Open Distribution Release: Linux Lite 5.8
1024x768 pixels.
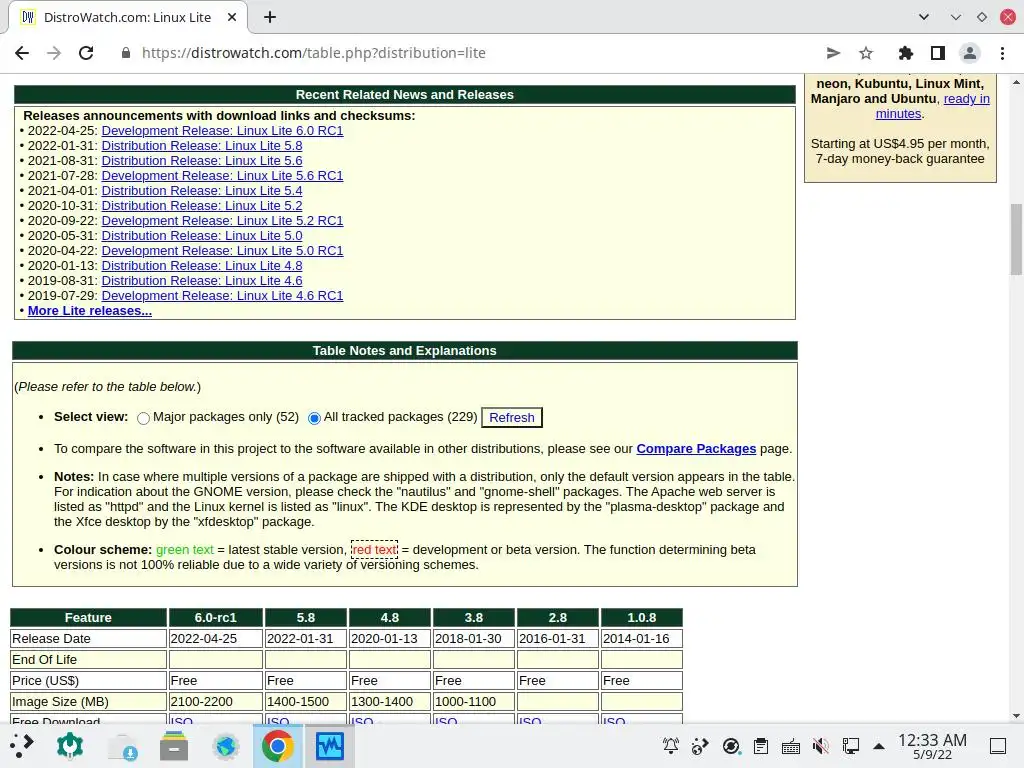point(202,146)
